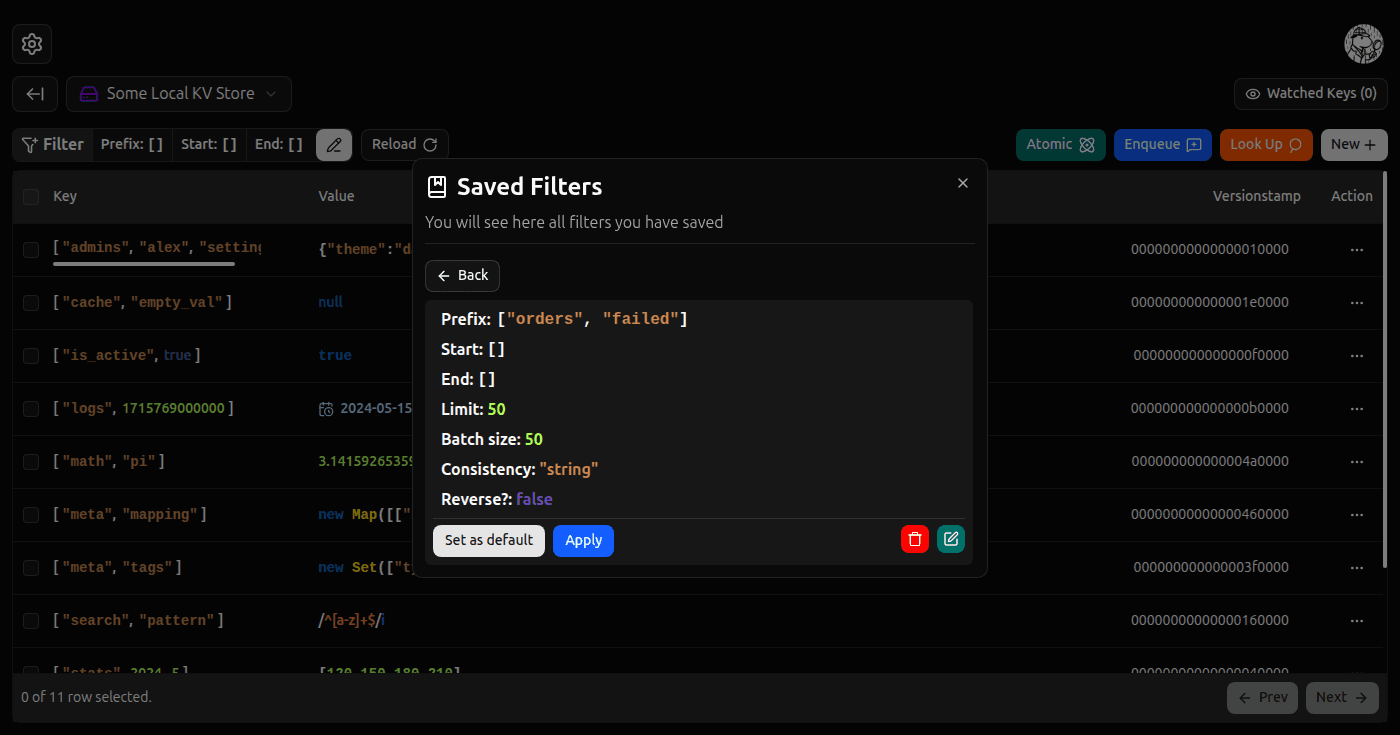Select the is_active row checkbox

click(31, 356)
